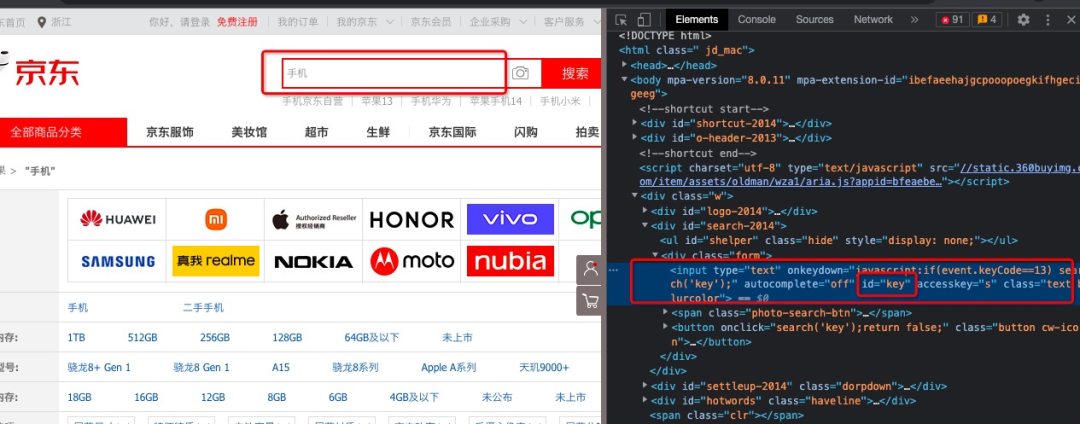Click the 免费注册 link

point(237,22)
